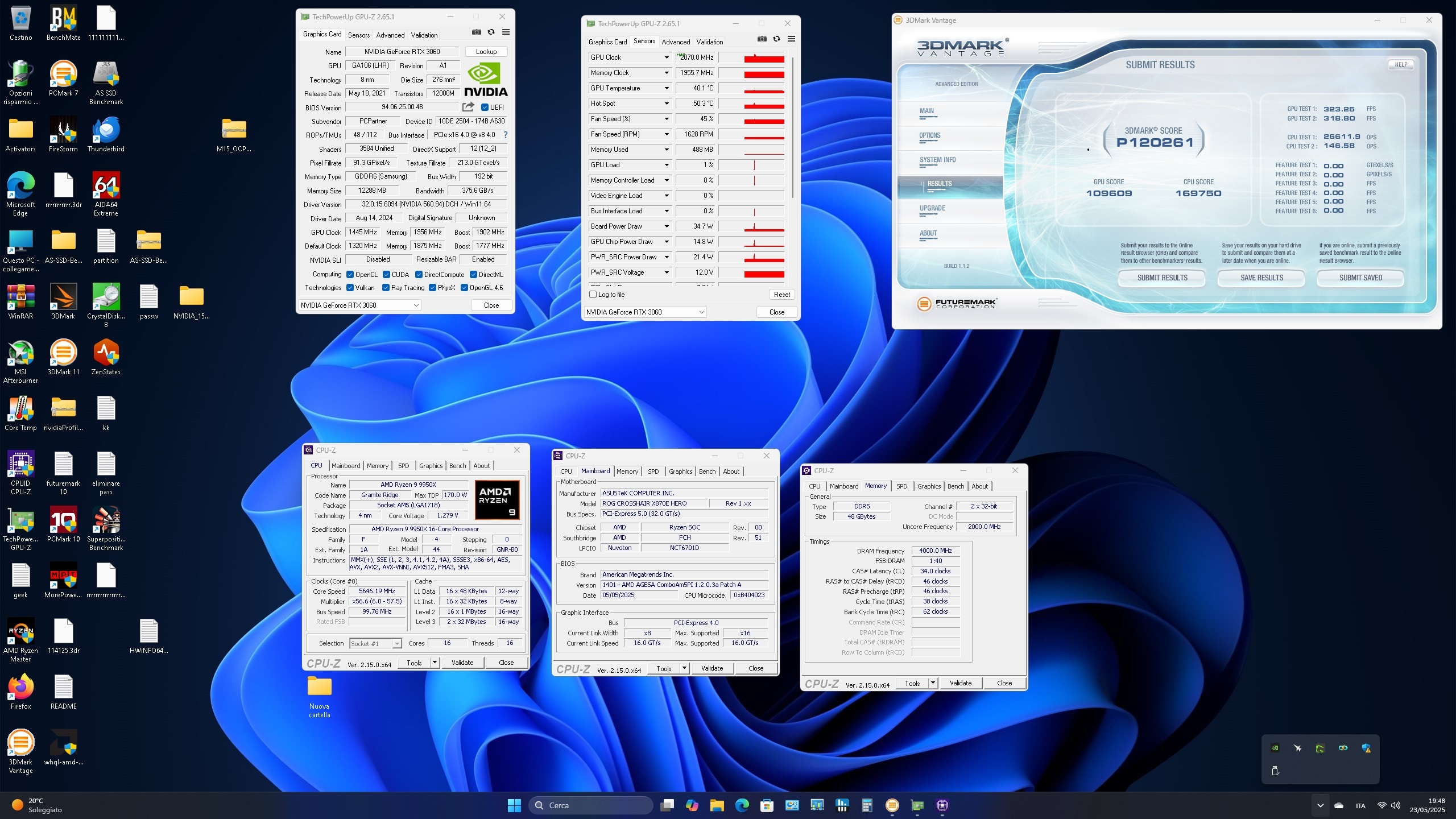Click SUBMIT RESULTS button in 3DMark Vantage

pos(1162,278)
